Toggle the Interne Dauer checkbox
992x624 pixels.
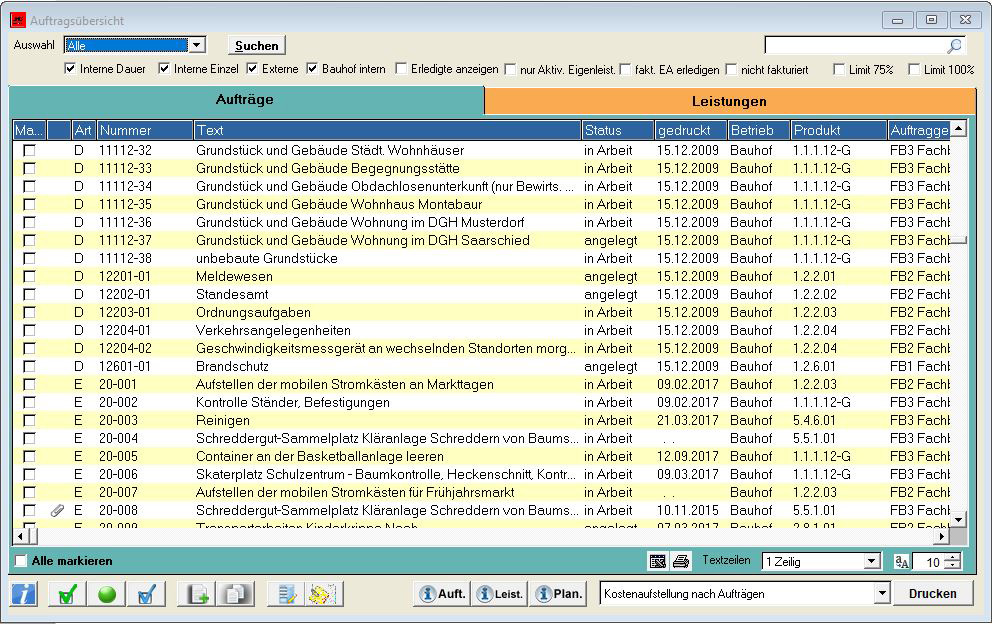click(70, 69)
